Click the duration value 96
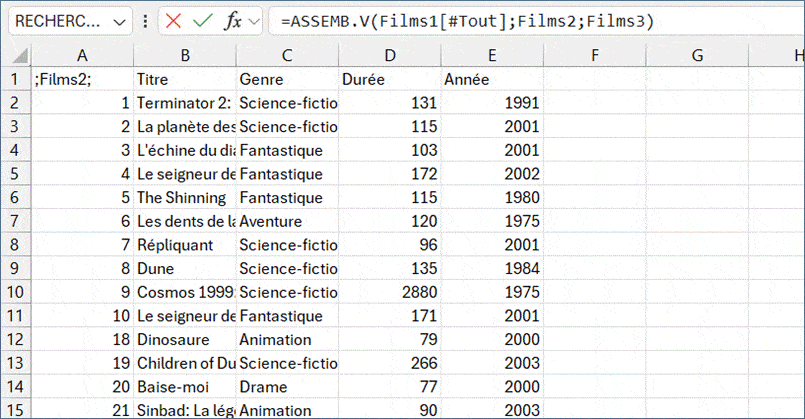The image size is (805, 419). [x=390, y=244]
